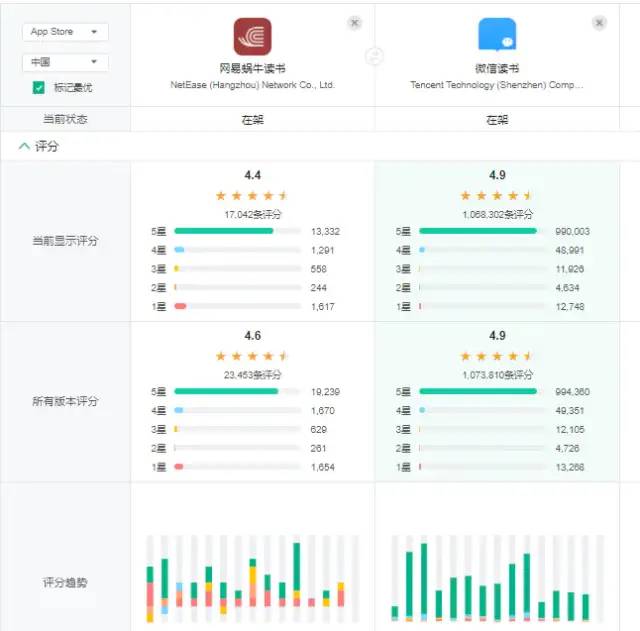Click the Tencent Technology (Shenzhen) developer name

click(x=497, y=85)
